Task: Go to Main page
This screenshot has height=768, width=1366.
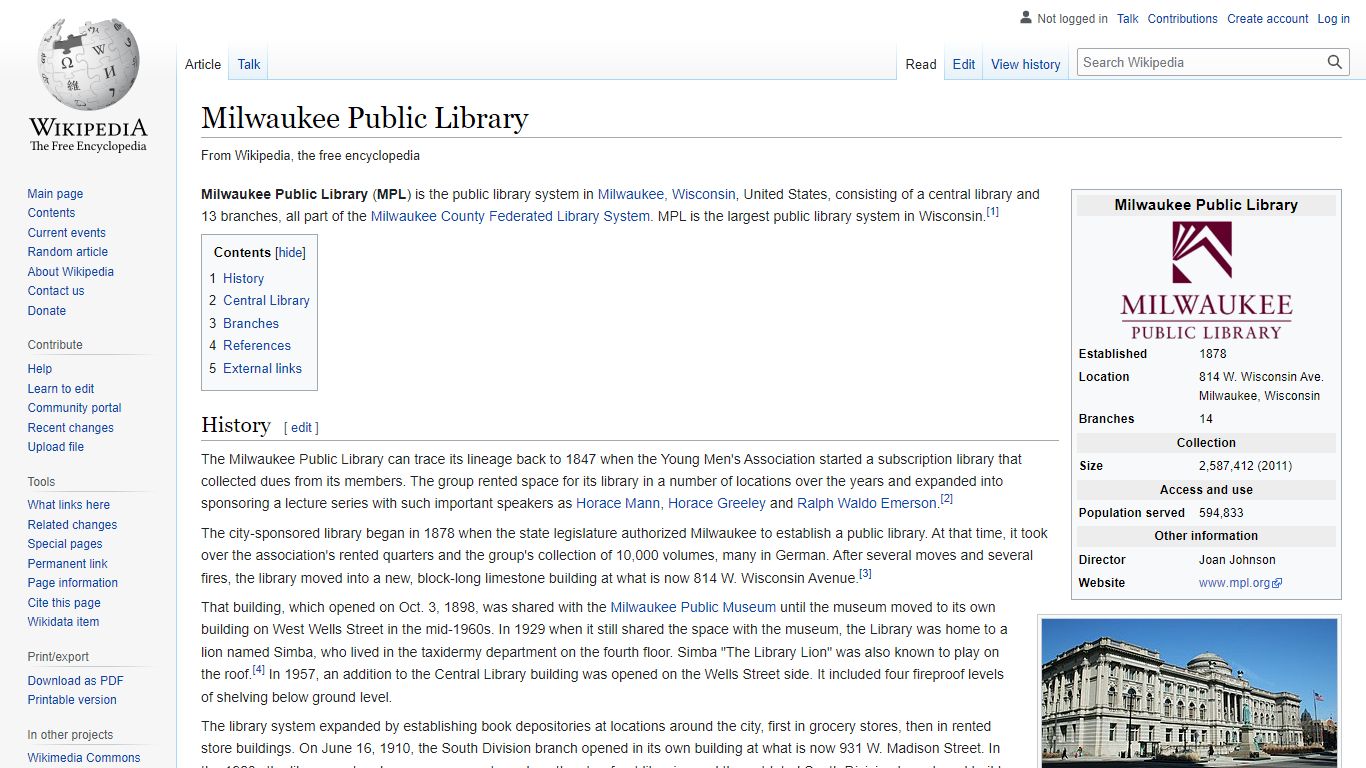Action: pos(55,194)
